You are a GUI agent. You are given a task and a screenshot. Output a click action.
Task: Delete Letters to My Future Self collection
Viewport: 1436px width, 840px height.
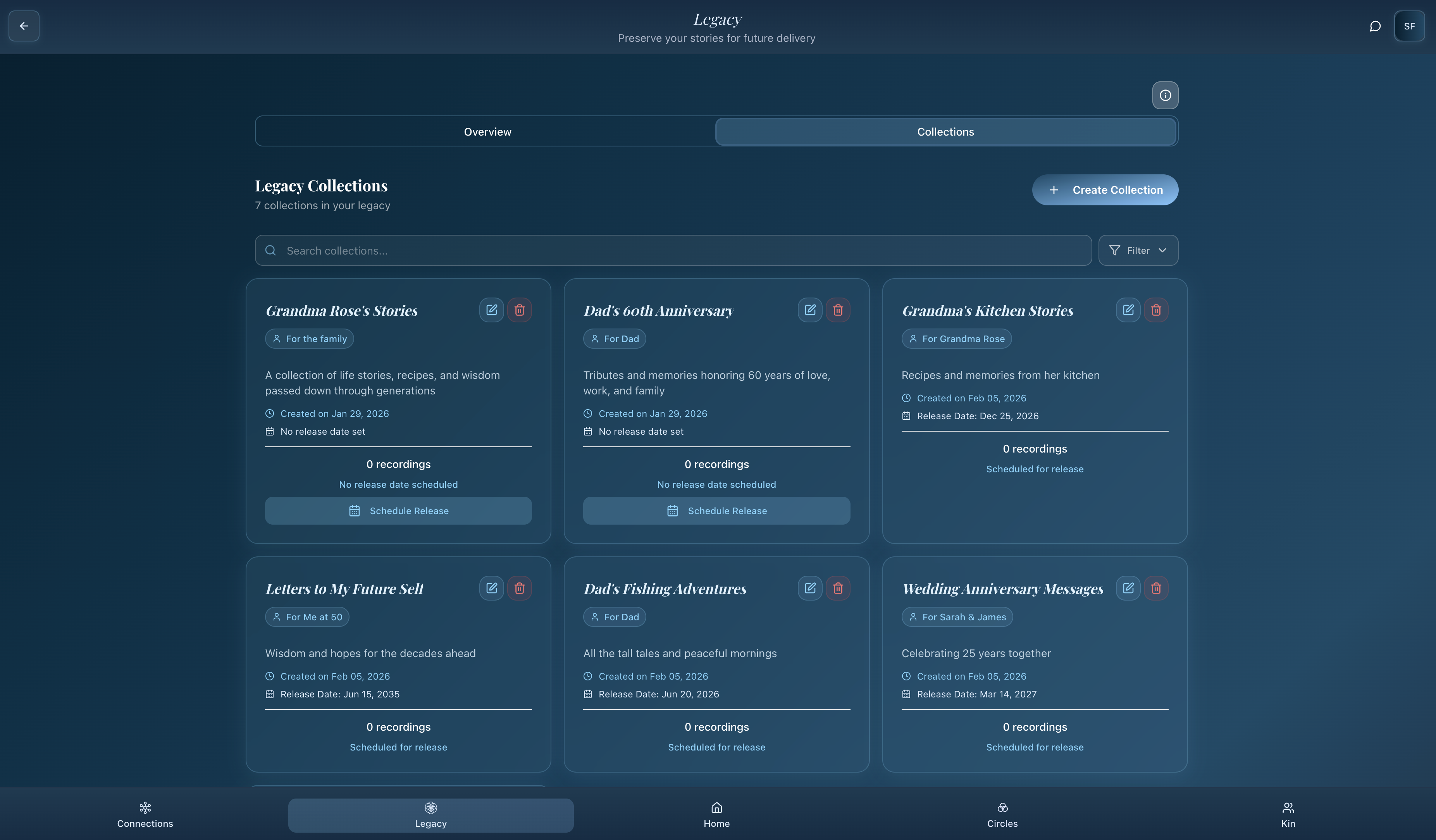click(x=519, y=588)
